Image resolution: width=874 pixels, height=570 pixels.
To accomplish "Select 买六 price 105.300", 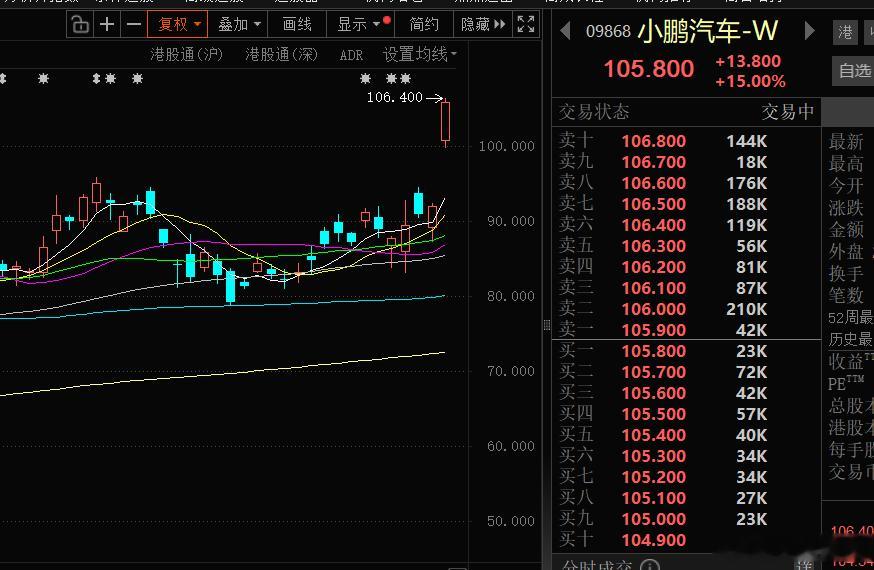I will [654, 456].
